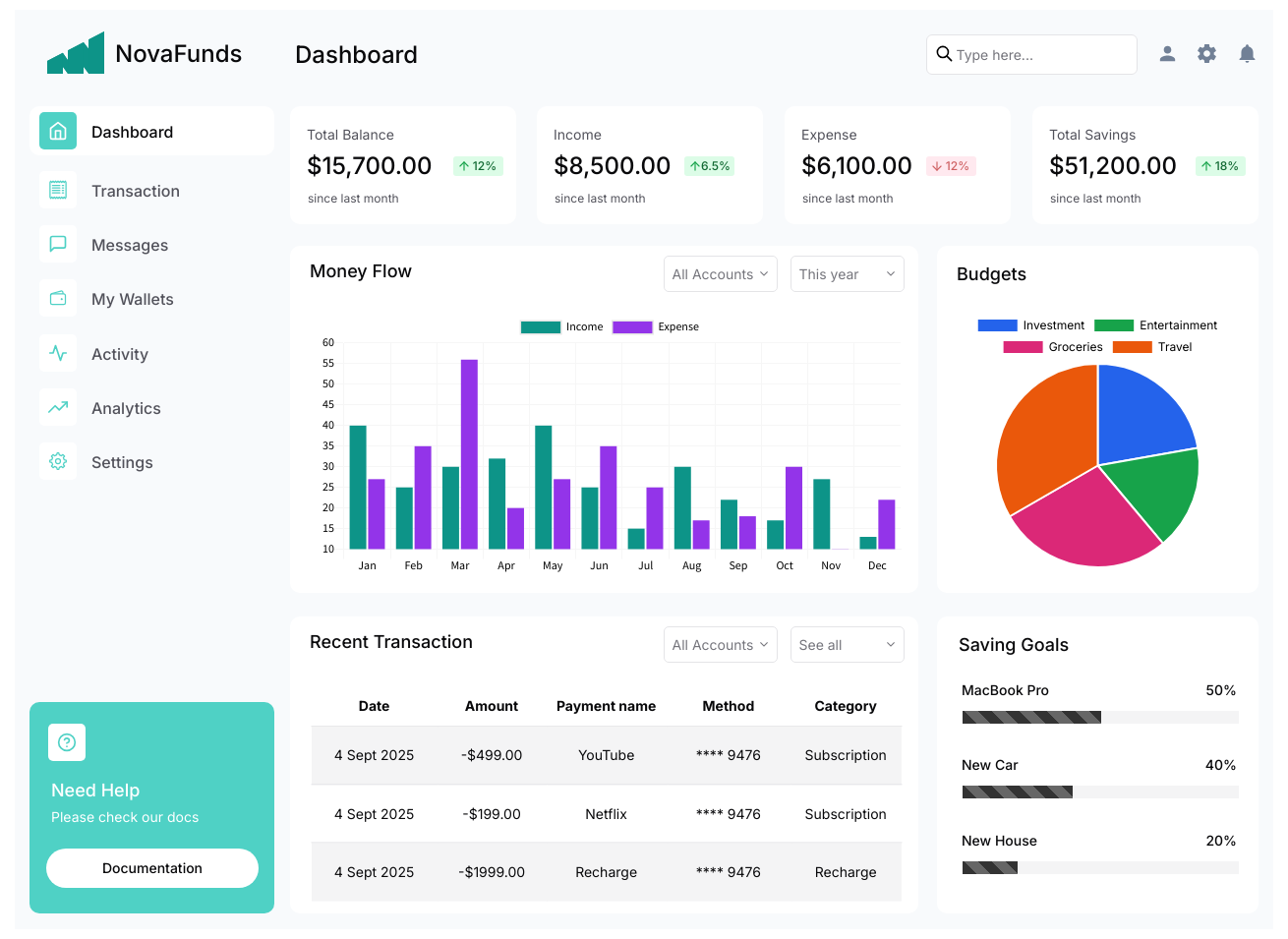
Task: Toggle Income series in chart legend
Action: (x=561, y=327)
